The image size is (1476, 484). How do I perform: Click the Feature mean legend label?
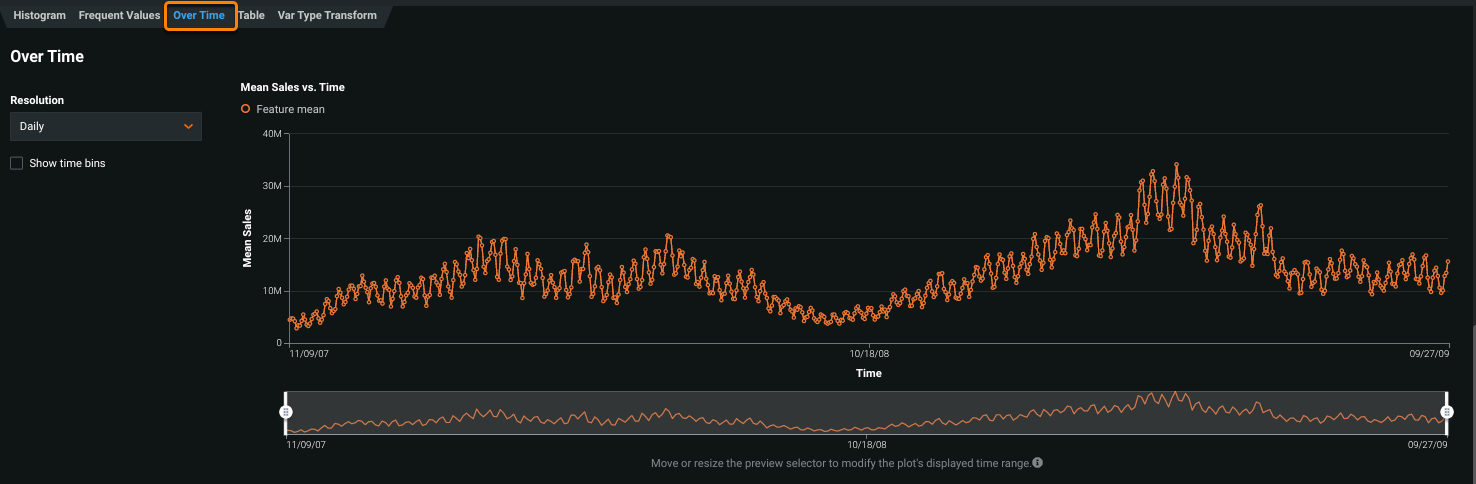pyautogui.click(x=290, y=109)
